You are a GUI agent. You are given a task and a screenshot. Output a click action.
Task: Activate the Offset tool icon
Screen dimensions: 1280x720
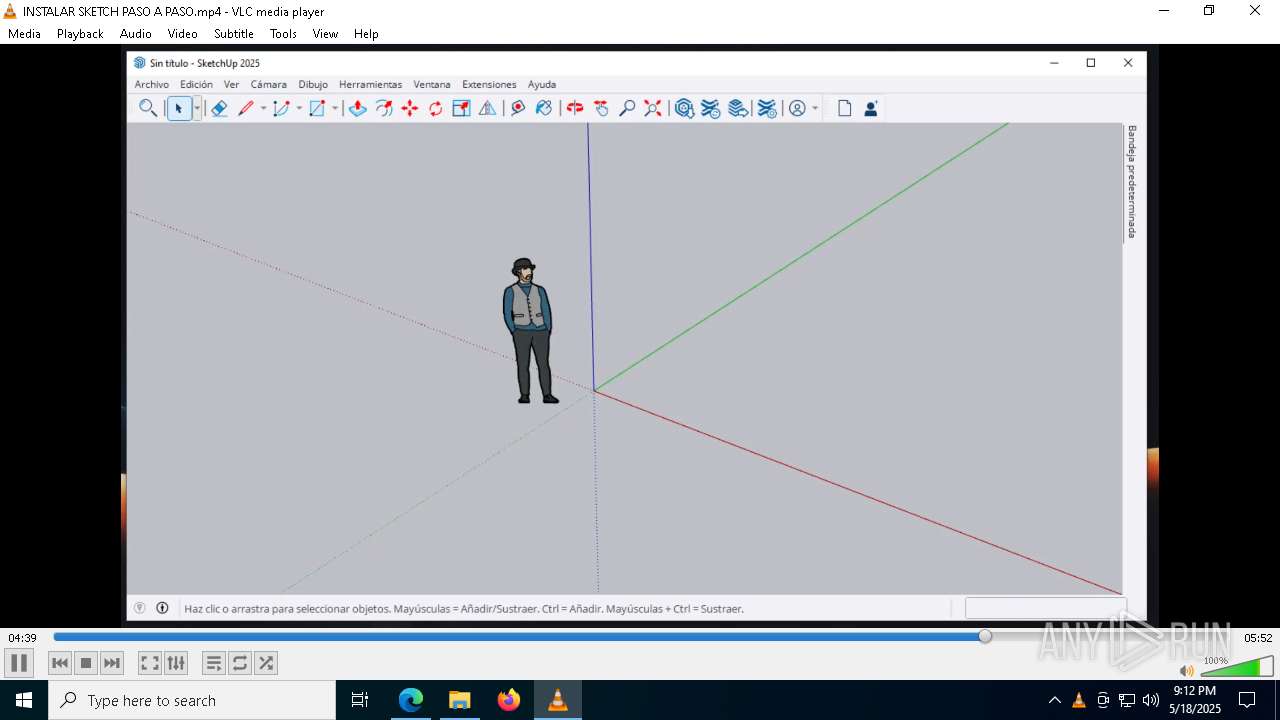[x=384, y=108]
